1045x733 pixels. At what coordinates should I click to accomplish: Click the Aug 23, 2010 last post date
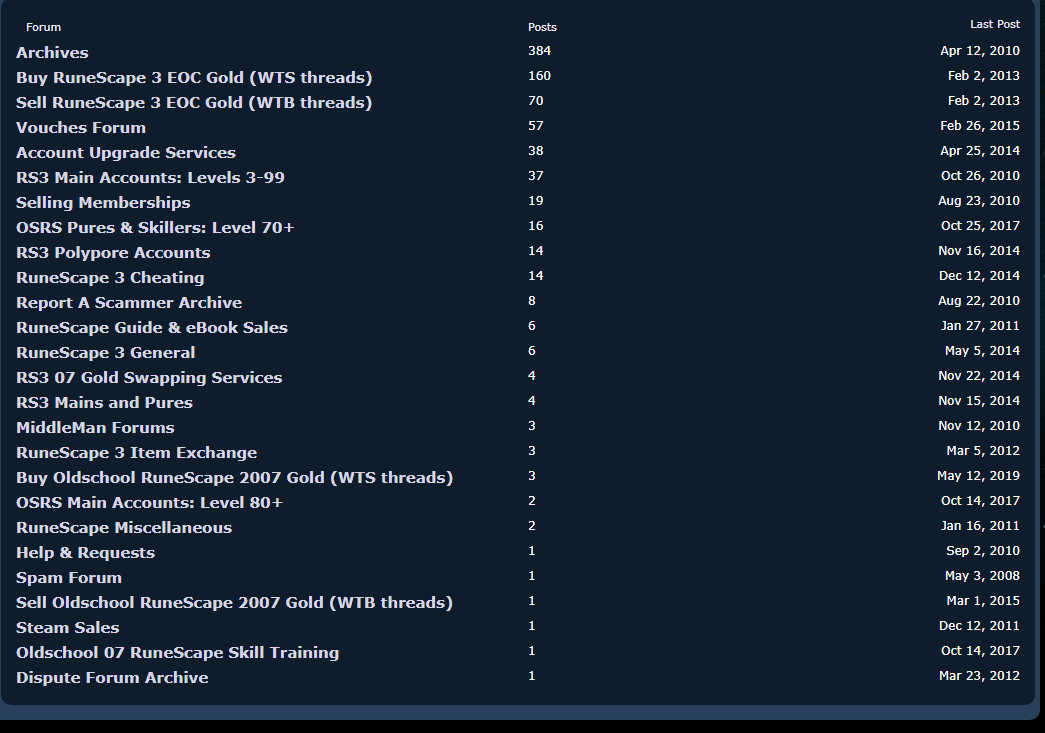point(979,201)
